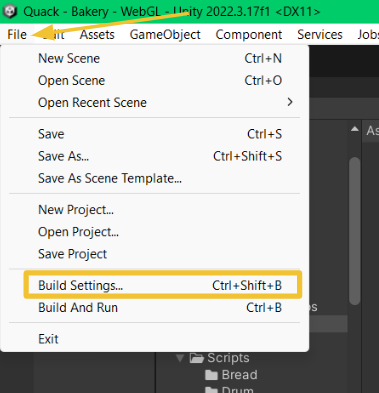
Task: Select the Bread folder in project tree
Action: pyautogui.click(x=231, y=375)
